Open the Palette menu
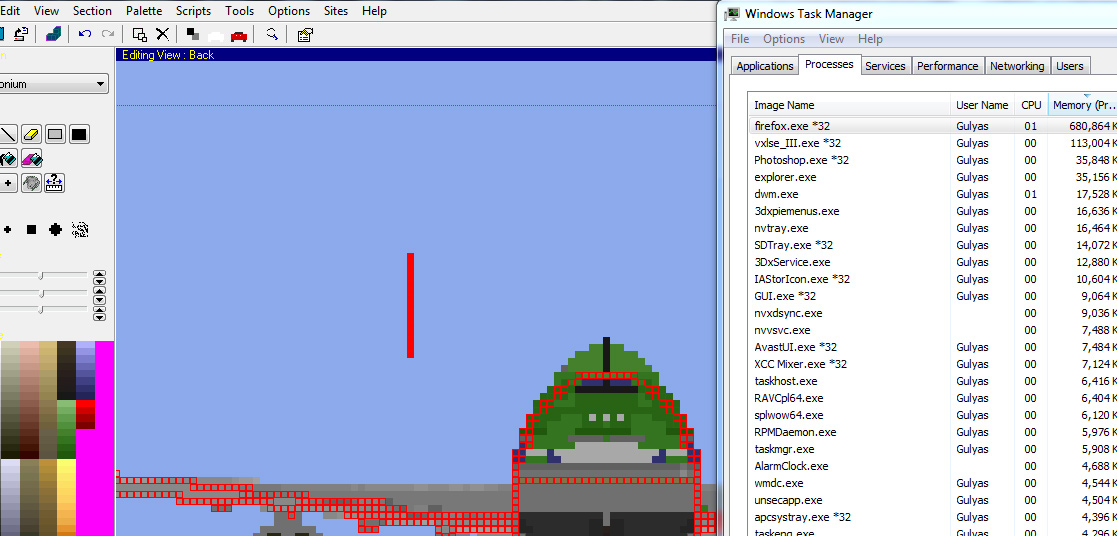The height and width of the screenshot is (536, 1117). (x=143, y=11)
